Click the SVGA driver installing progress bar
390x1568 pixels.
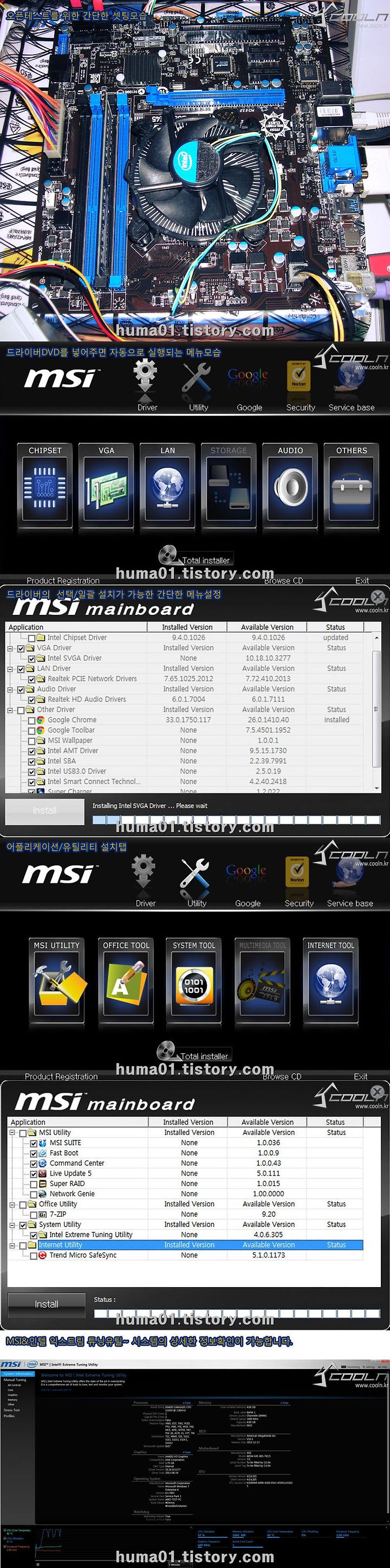[x=236, y=820]
